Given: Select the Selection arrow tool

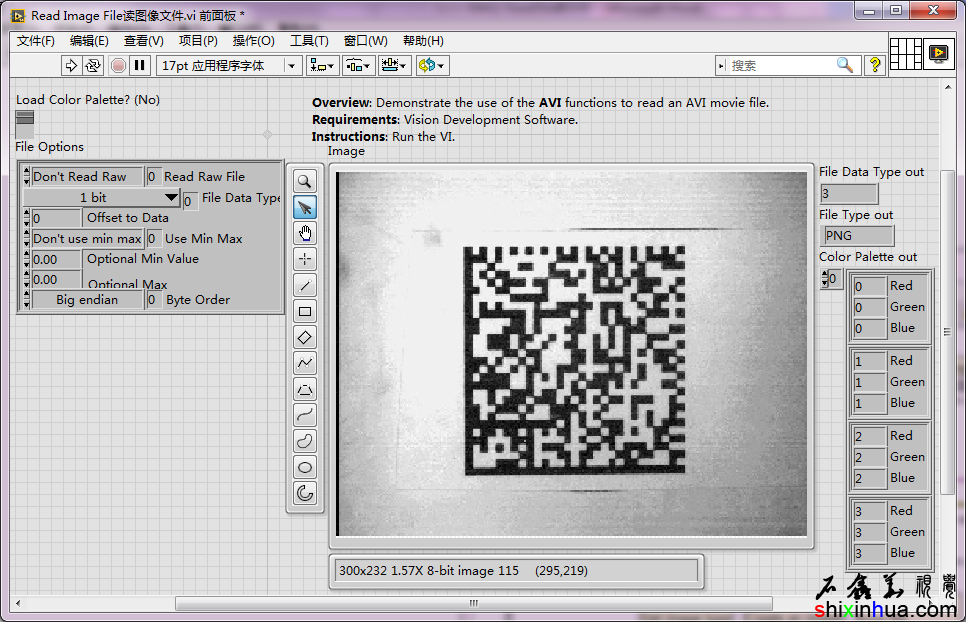Looking at the screenshot, I should pos(305,208).
